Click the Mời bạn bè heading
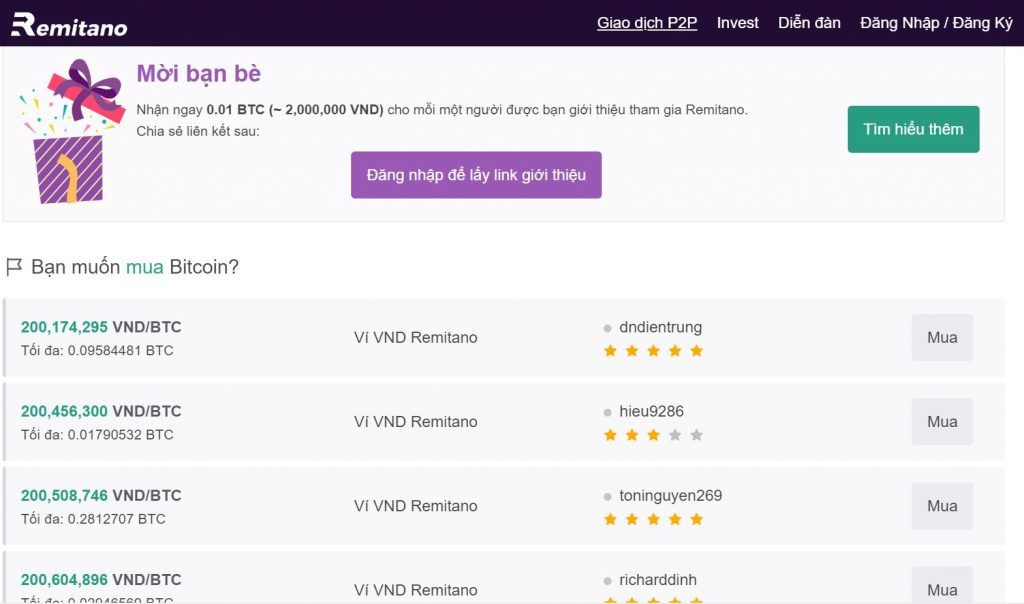 point(199,74)
